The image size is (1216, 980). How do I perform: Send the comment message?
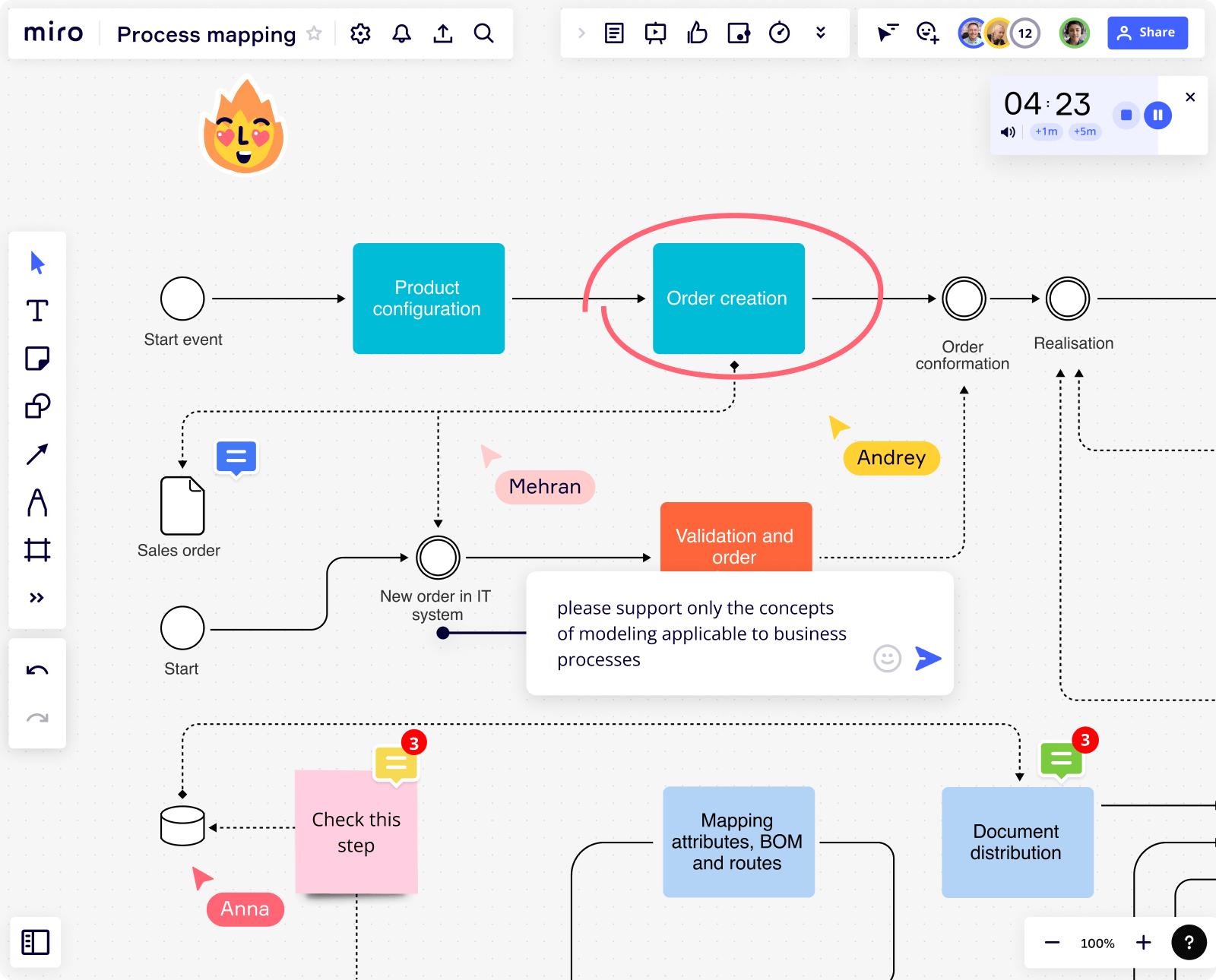tap(928, 659)
